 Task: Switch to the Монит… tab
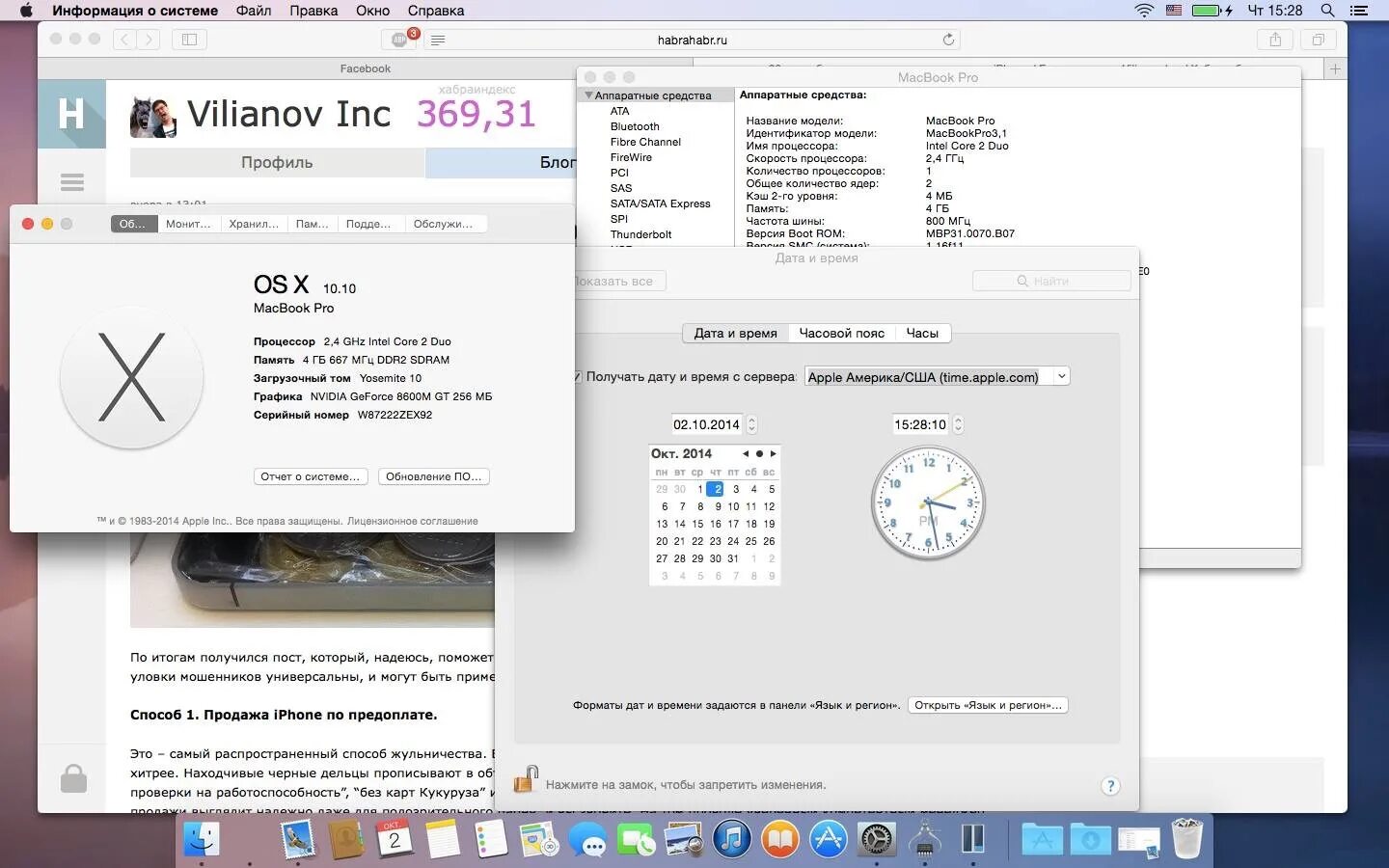pos(188,224)
